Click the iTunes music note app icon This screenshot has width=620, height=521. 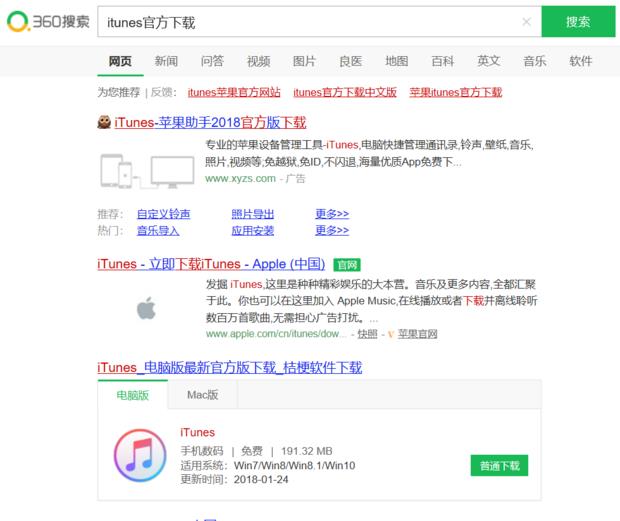click(140, 455)
